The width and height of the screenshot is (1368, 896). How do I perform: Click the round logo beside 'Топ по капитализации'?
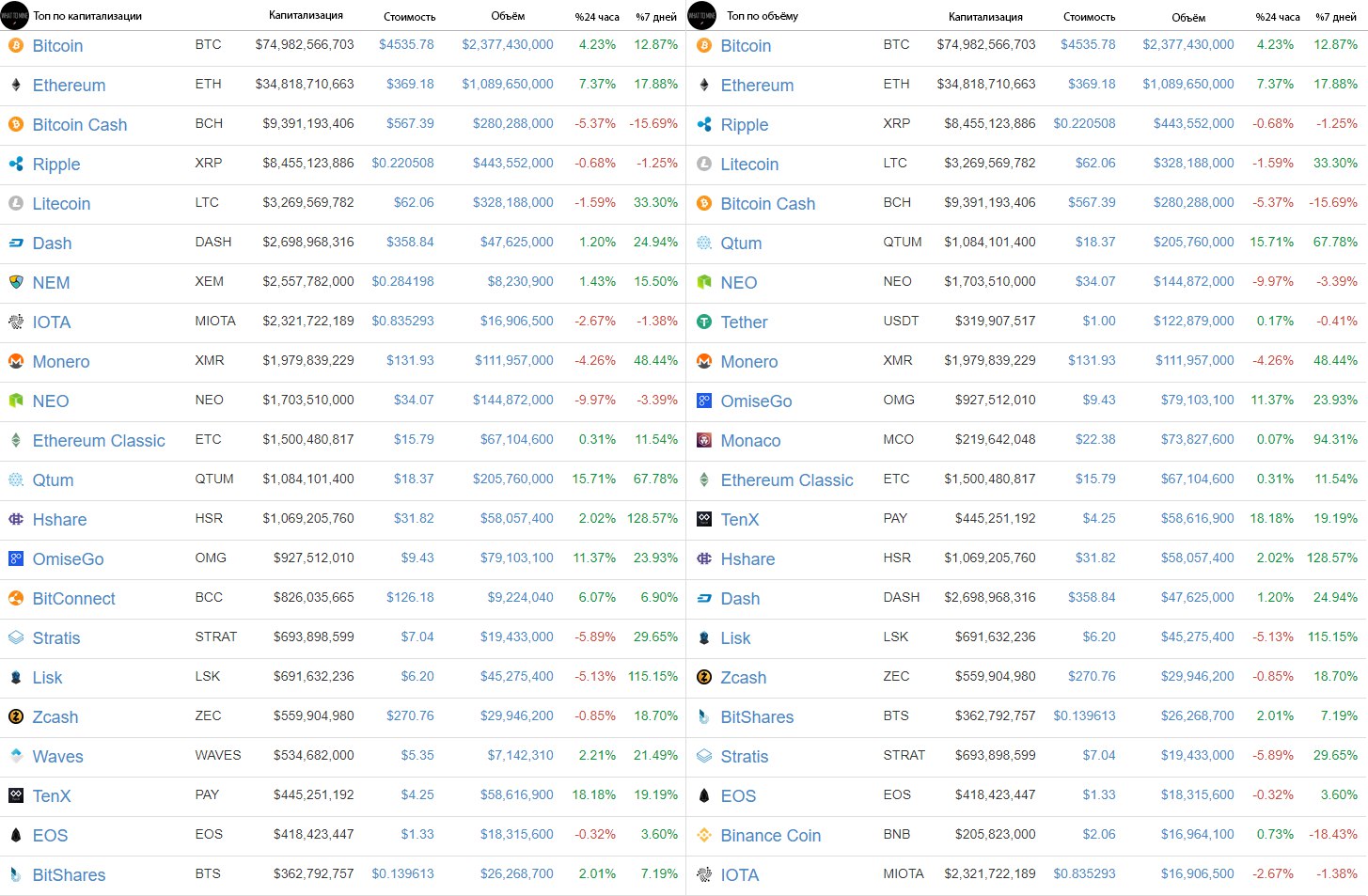[15, 15]
